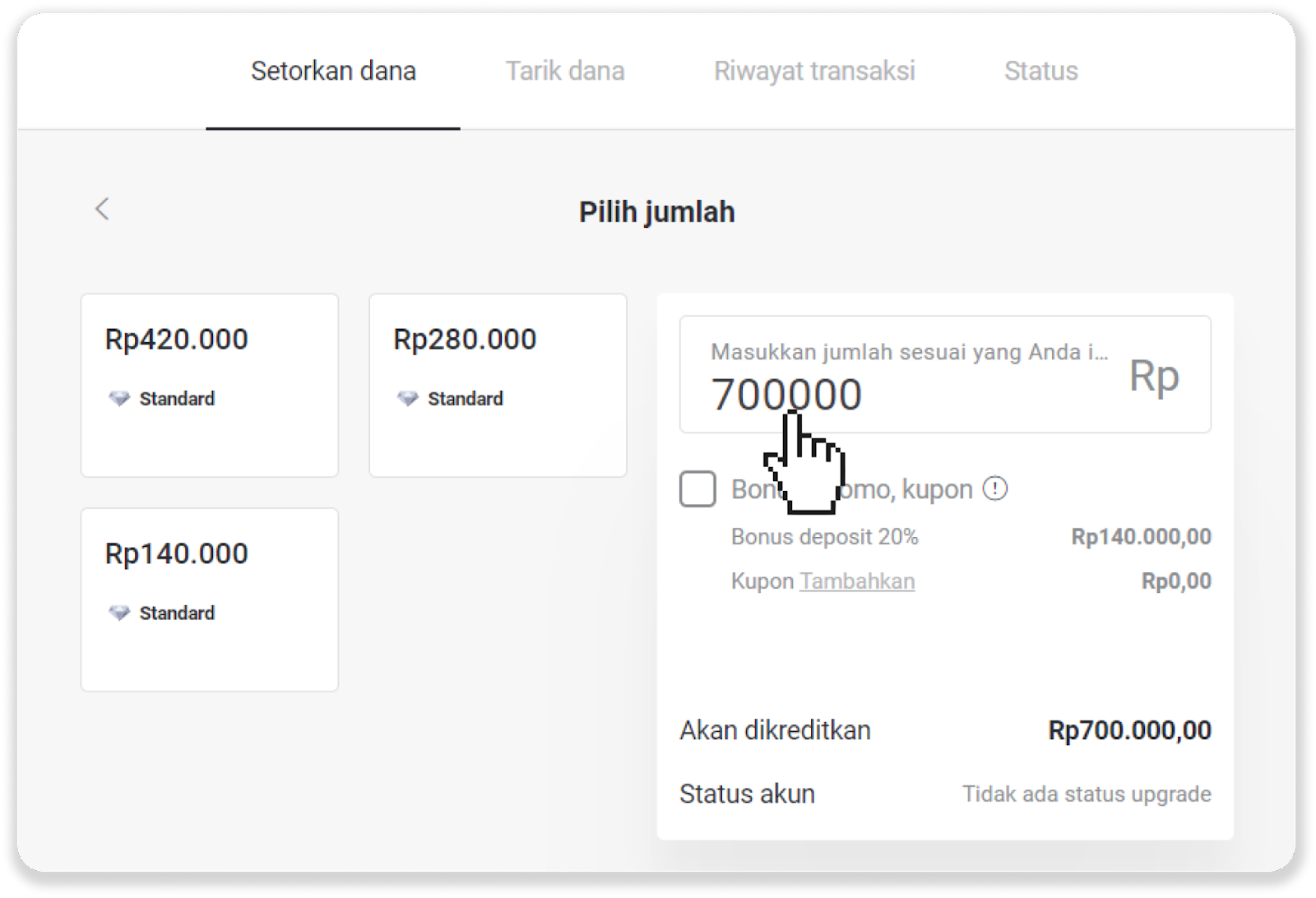Open the Status tab
The height and width of the screenshot is (898, 1316).
(1040, 72)
